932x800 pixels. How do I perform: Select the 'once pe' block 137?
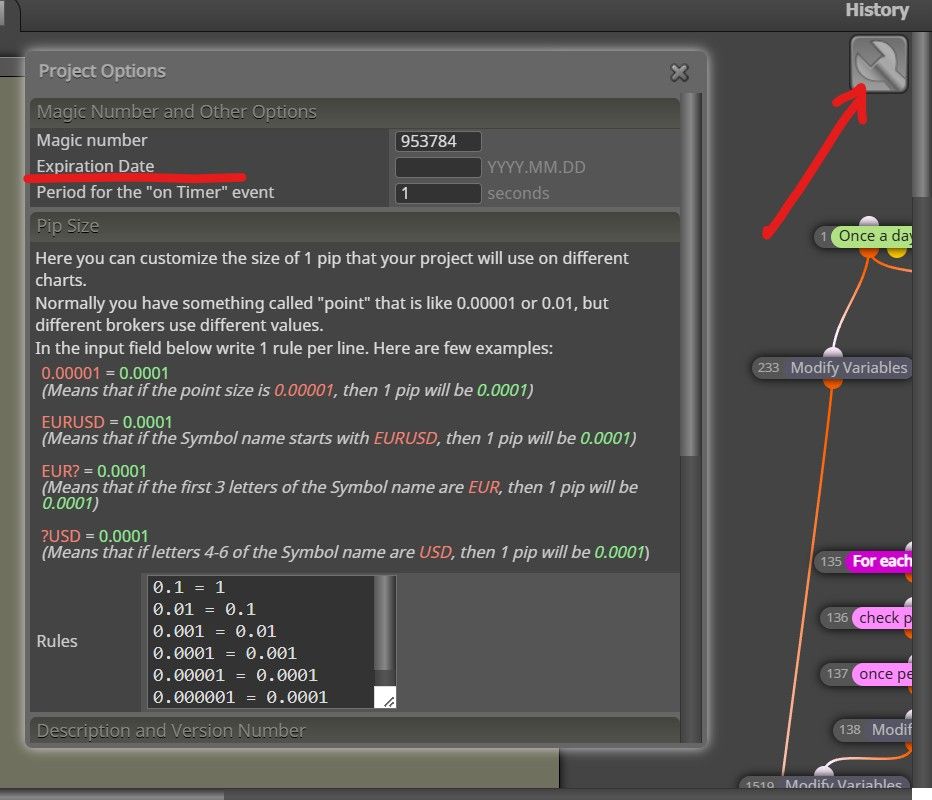pyautogui.click(x=866, y=674)
